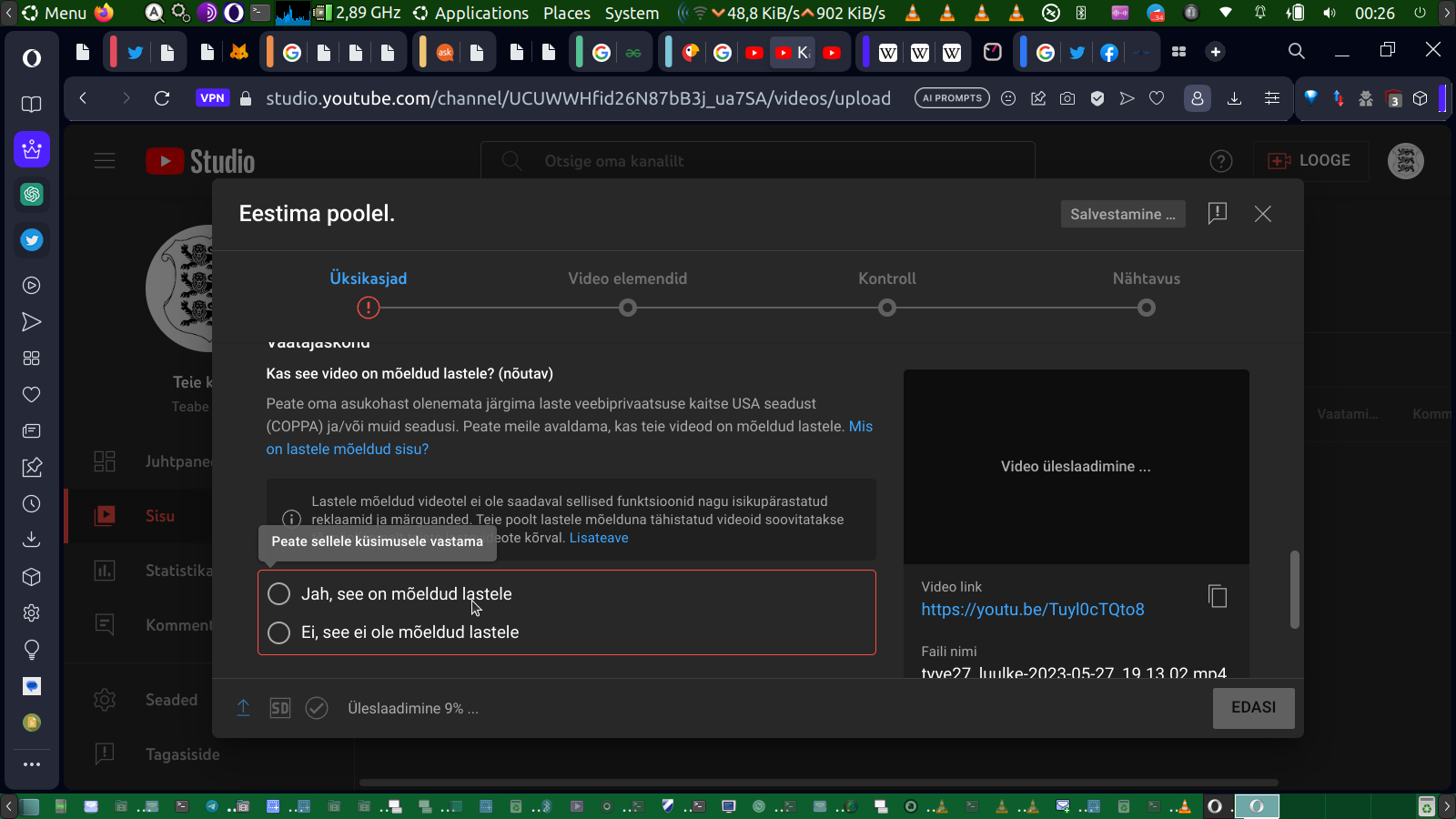
Task: Add page to bookmarks heart icon
Action: [1157, 98]
